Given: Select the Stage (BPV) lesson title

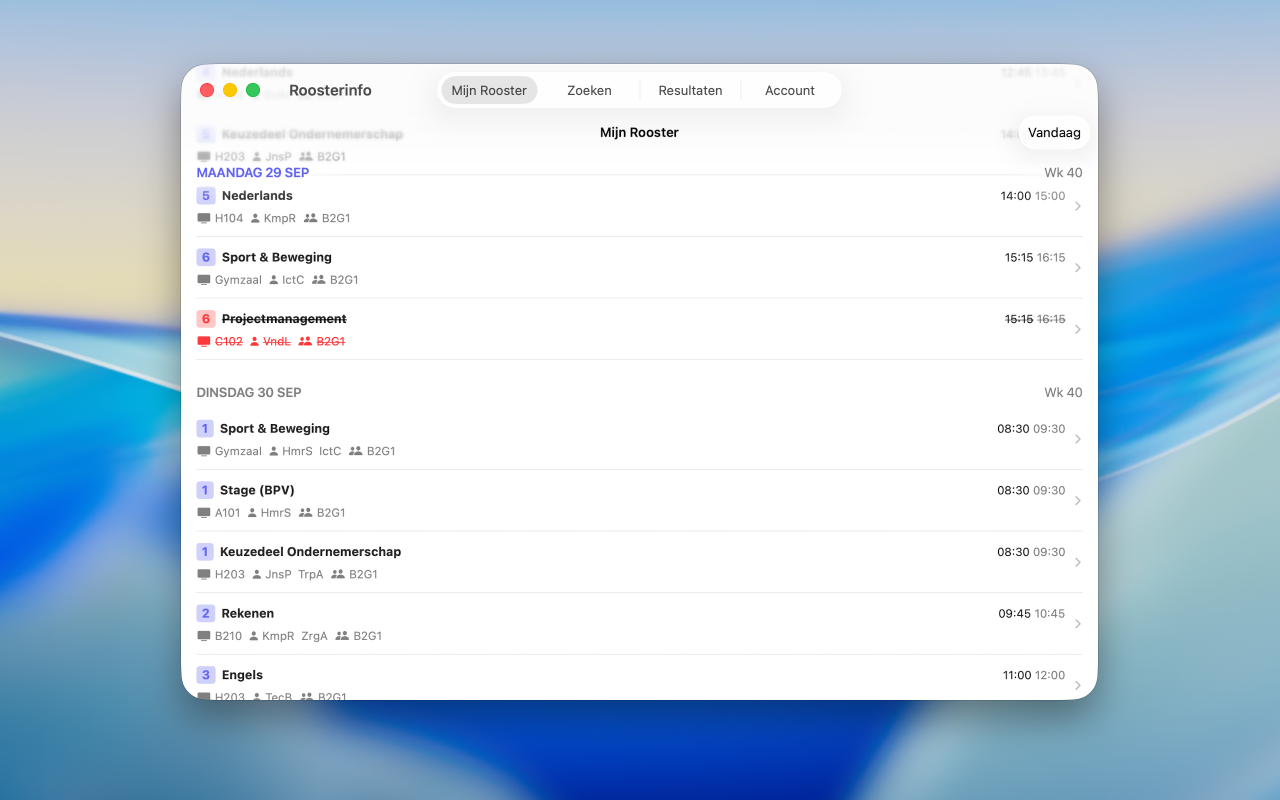Looking at the screenshot, I should (x=257, y=490).
